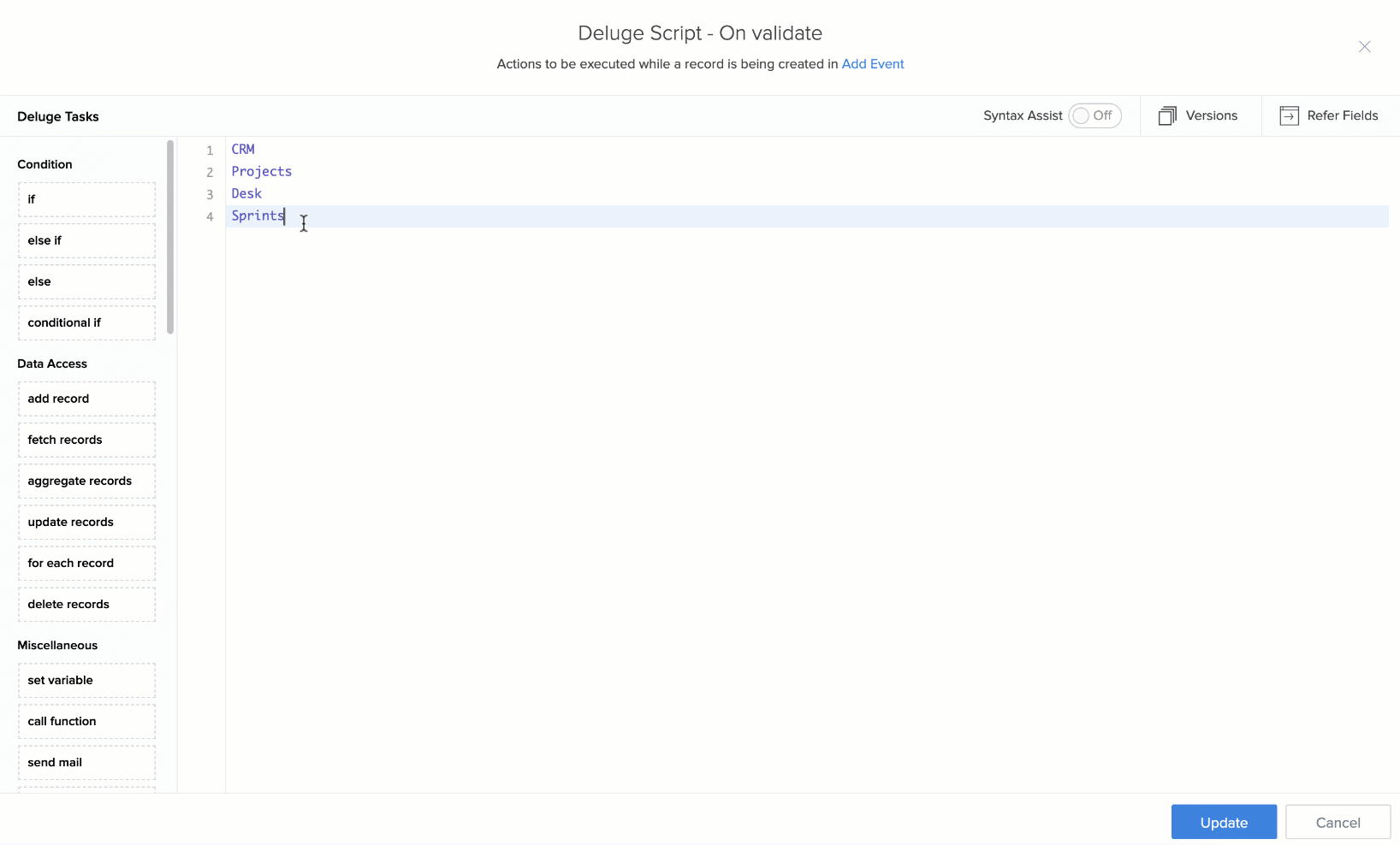Click the Update button
1400x845 pixels.
1224,822
